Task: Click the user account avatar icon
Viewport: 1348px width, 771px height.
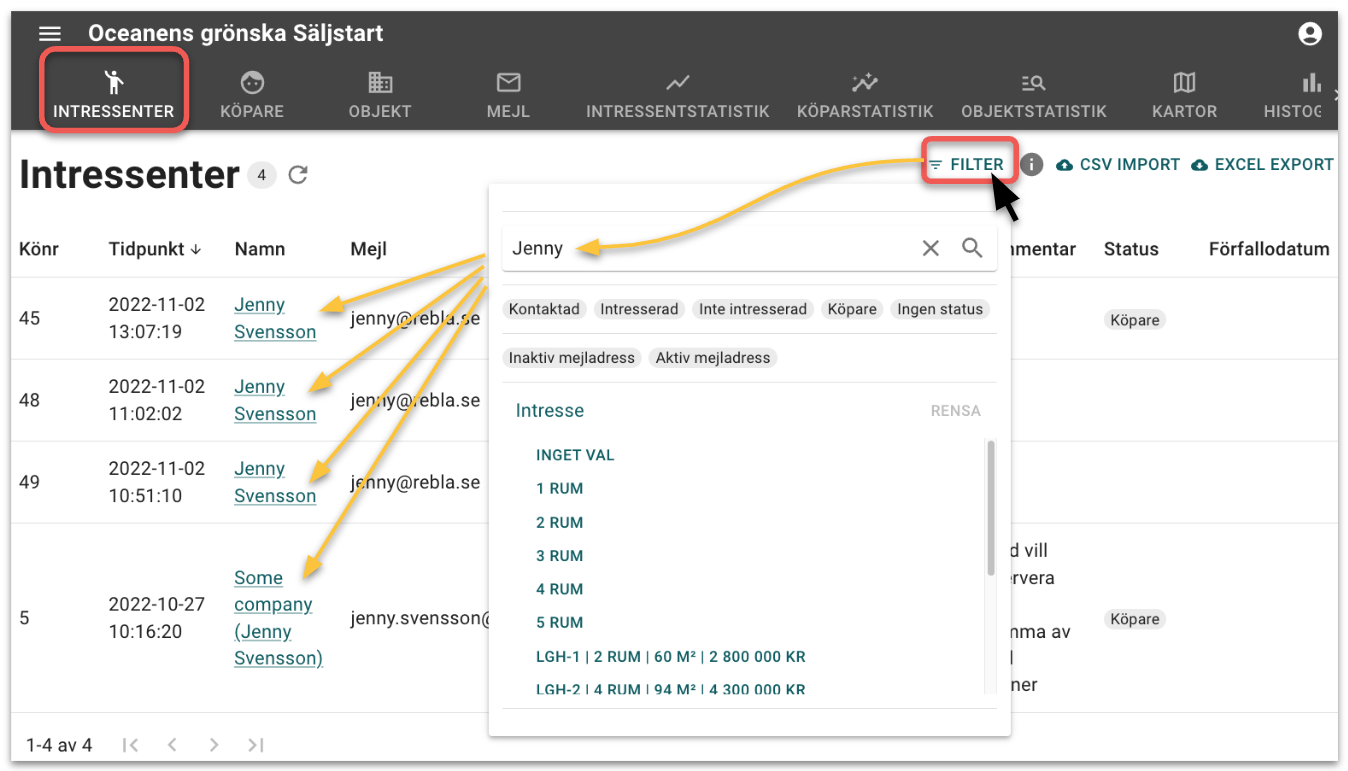Action: point(1309,34)
